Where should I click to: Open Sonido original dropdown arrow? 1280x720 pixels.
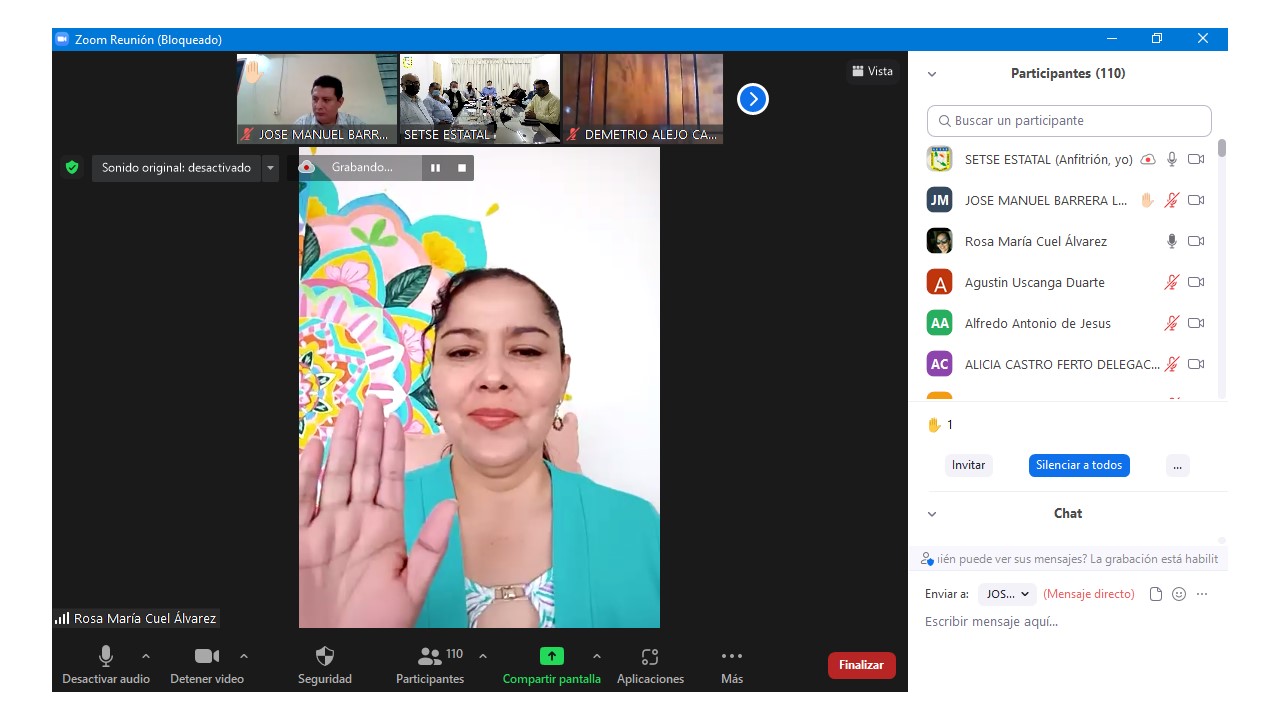(x=270, y=168)
